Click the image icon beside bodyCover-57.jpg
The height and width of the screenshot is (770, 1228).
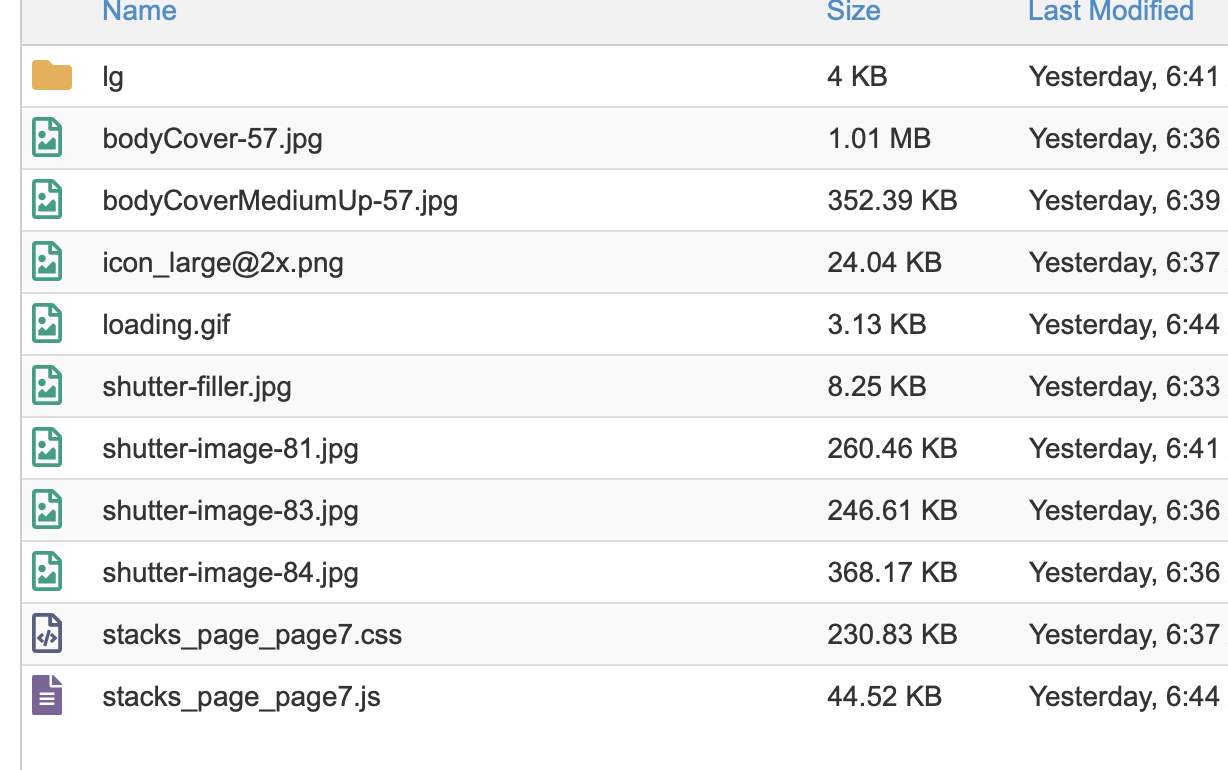(47, 138)
